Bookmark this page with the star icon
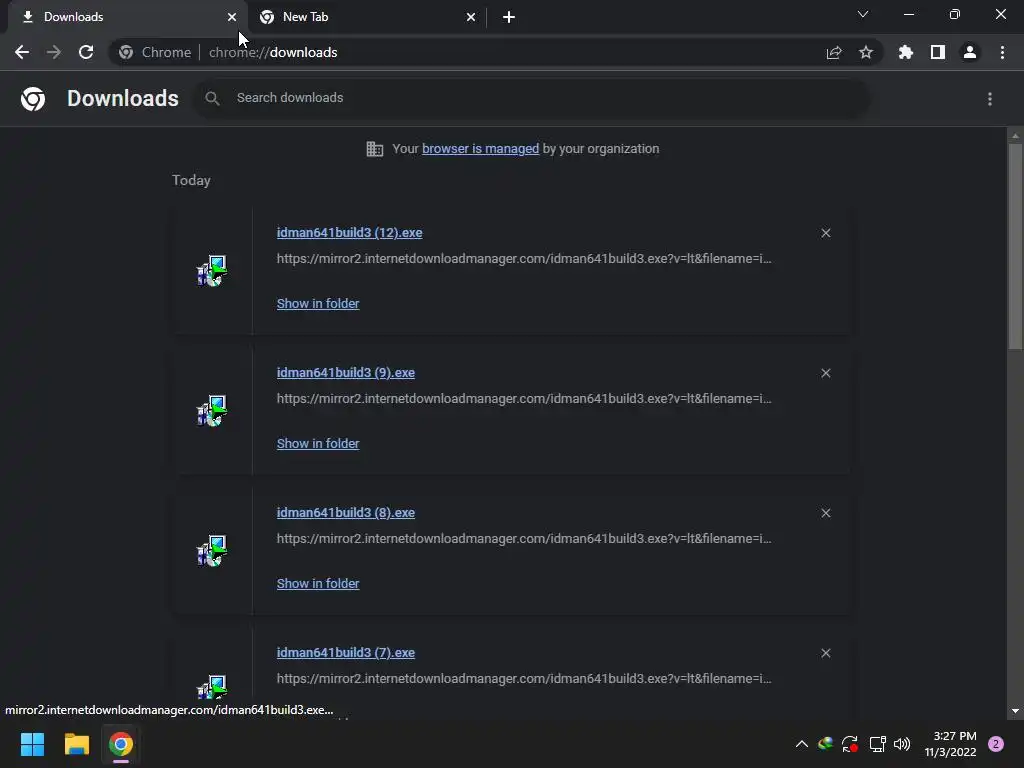The image size is (1024, 768). tap(866, 52)
